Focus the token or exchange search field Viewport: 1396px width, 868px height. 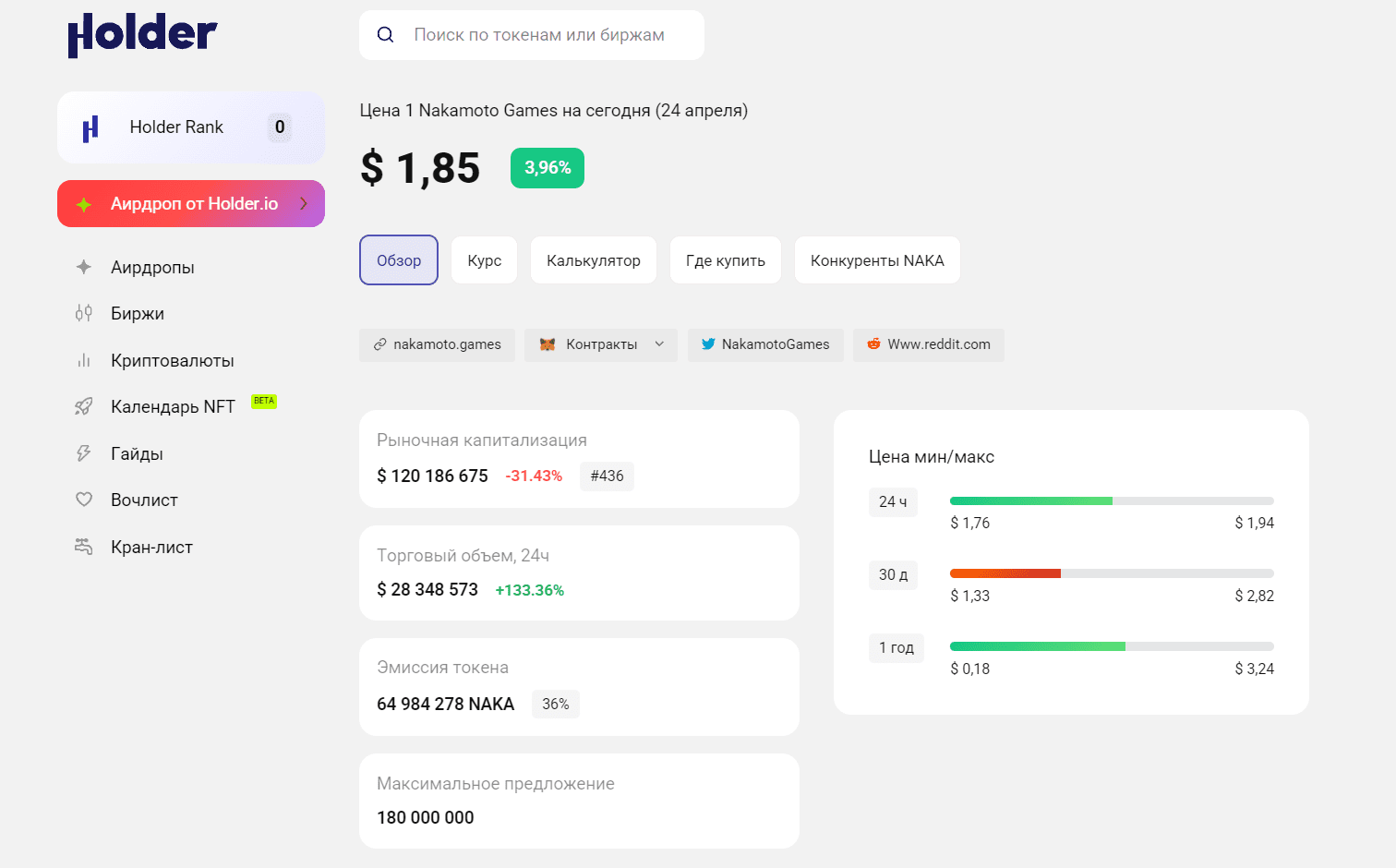click(532, 35)
